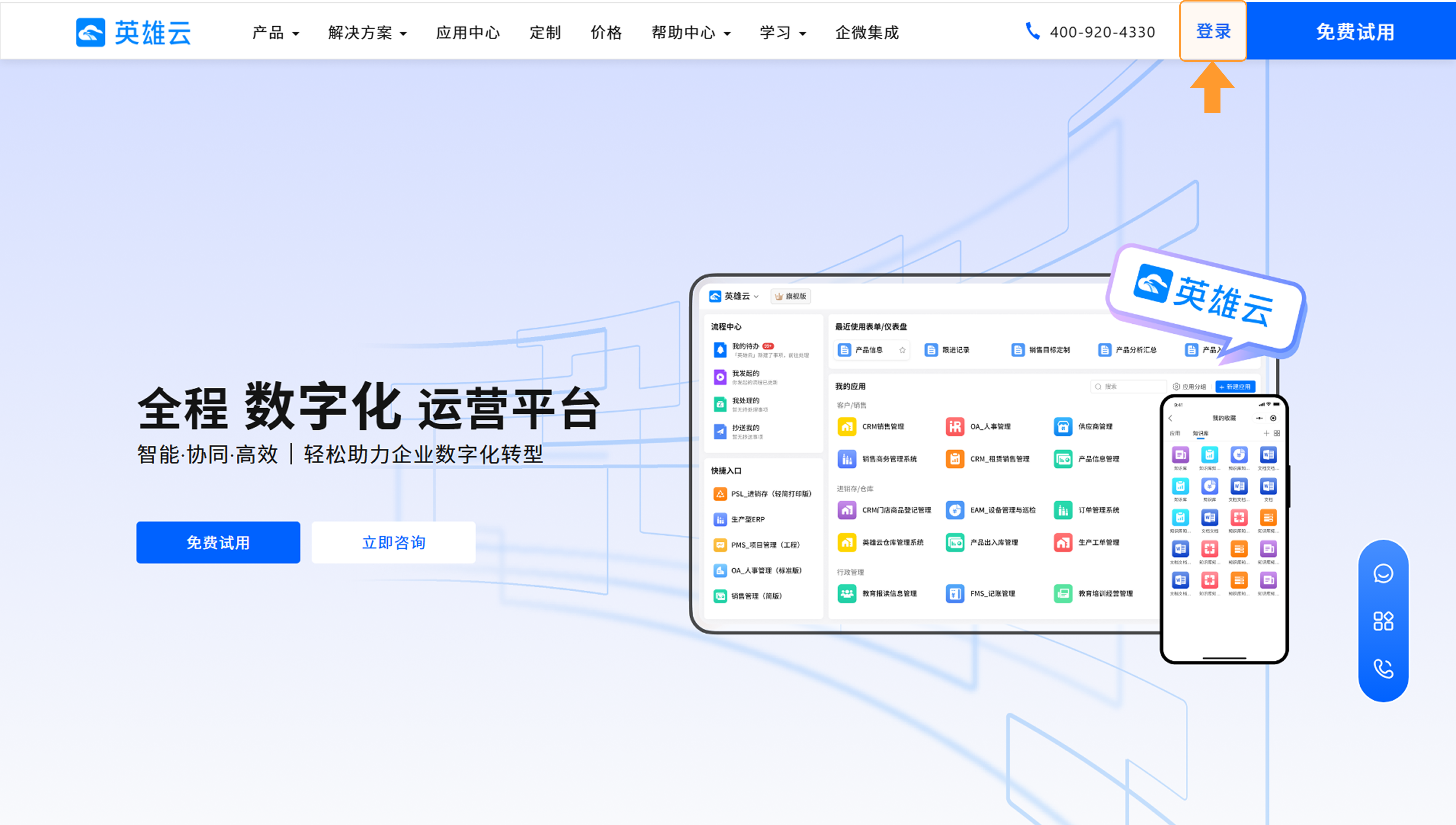Expand the 英雄云 workspace dropdown in the dashboard preview
This screenshot has height=825, width=1456.
pyautogui.click(x=733, y=296)
